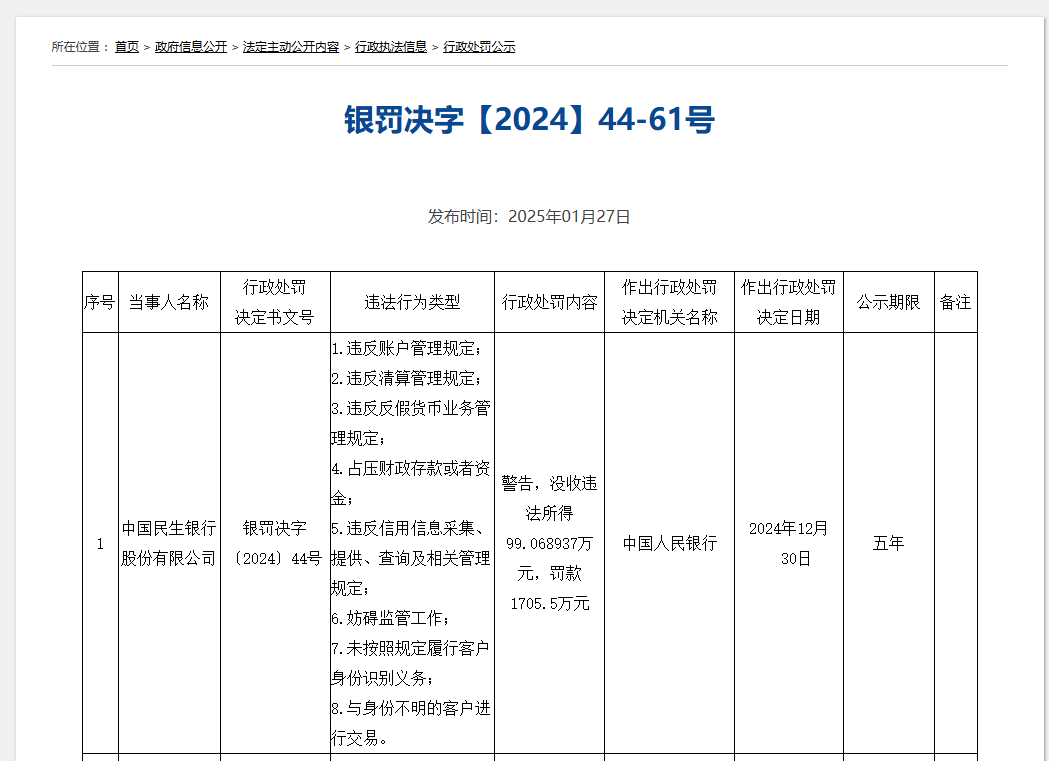Click the sequence number 1 cell
1049x761 pixels.
100,544
